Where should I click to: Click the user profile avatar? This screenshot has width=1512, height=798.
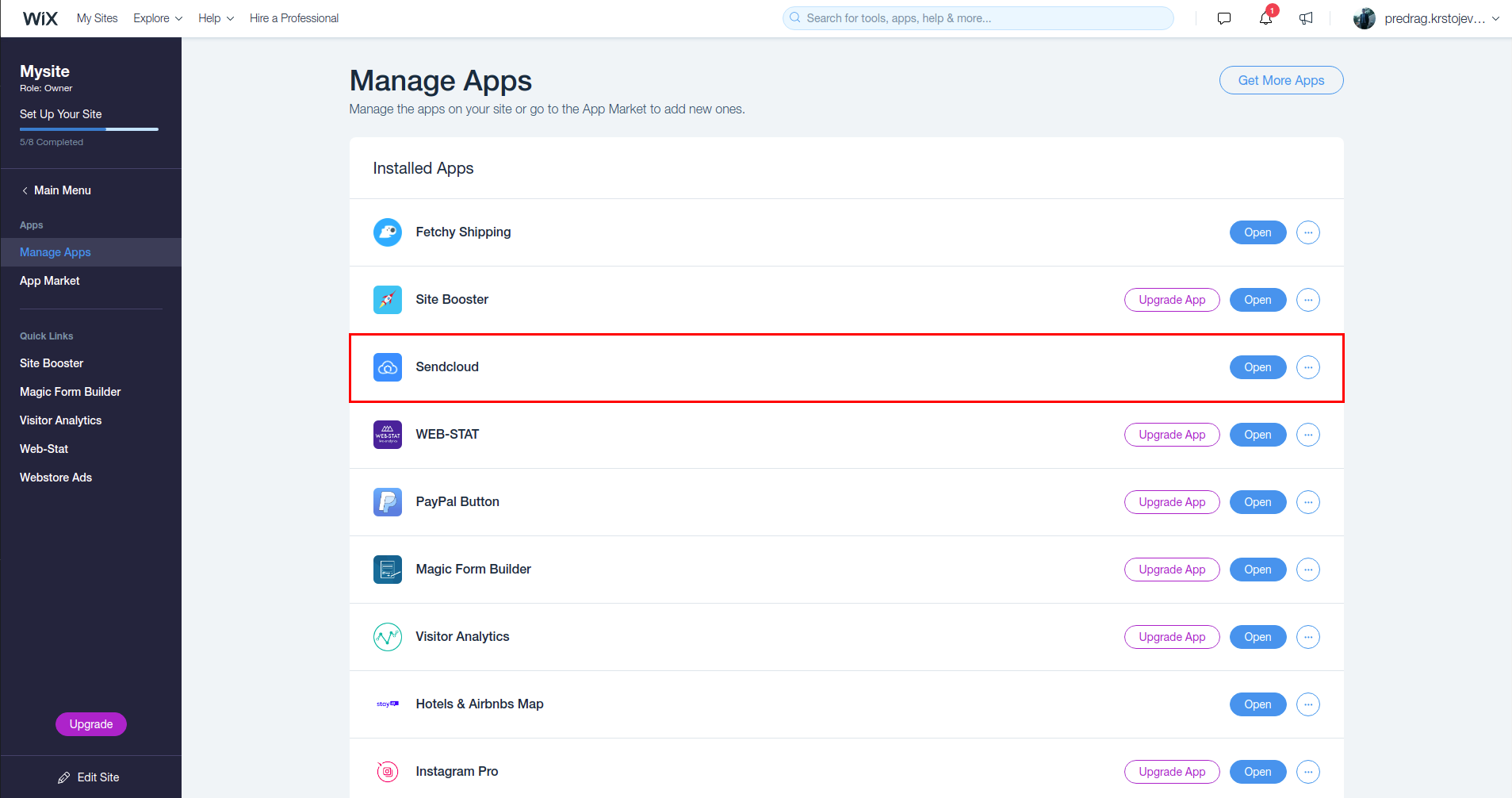pos(1365,18)
